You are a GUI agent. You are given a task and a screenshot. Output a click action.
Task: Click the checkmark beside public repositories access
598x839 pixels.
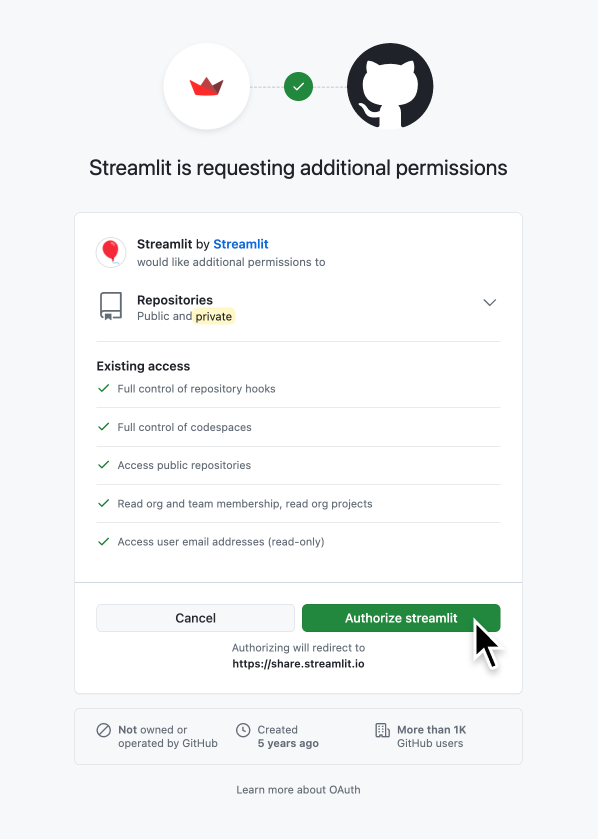[x=103, y=464]
